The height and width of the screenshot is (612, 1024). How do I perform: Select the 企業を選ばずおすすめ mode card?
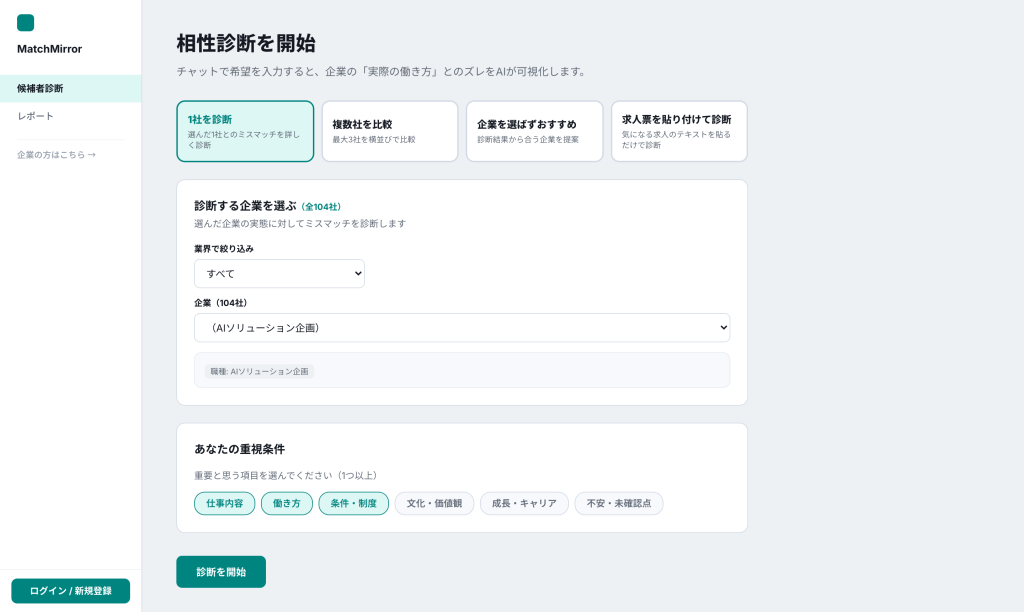534,131
